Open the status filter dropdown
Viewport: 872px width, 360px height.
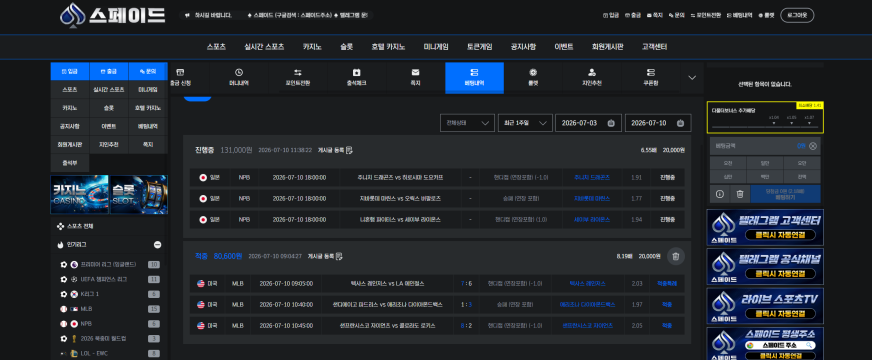(x=467, y=123)
